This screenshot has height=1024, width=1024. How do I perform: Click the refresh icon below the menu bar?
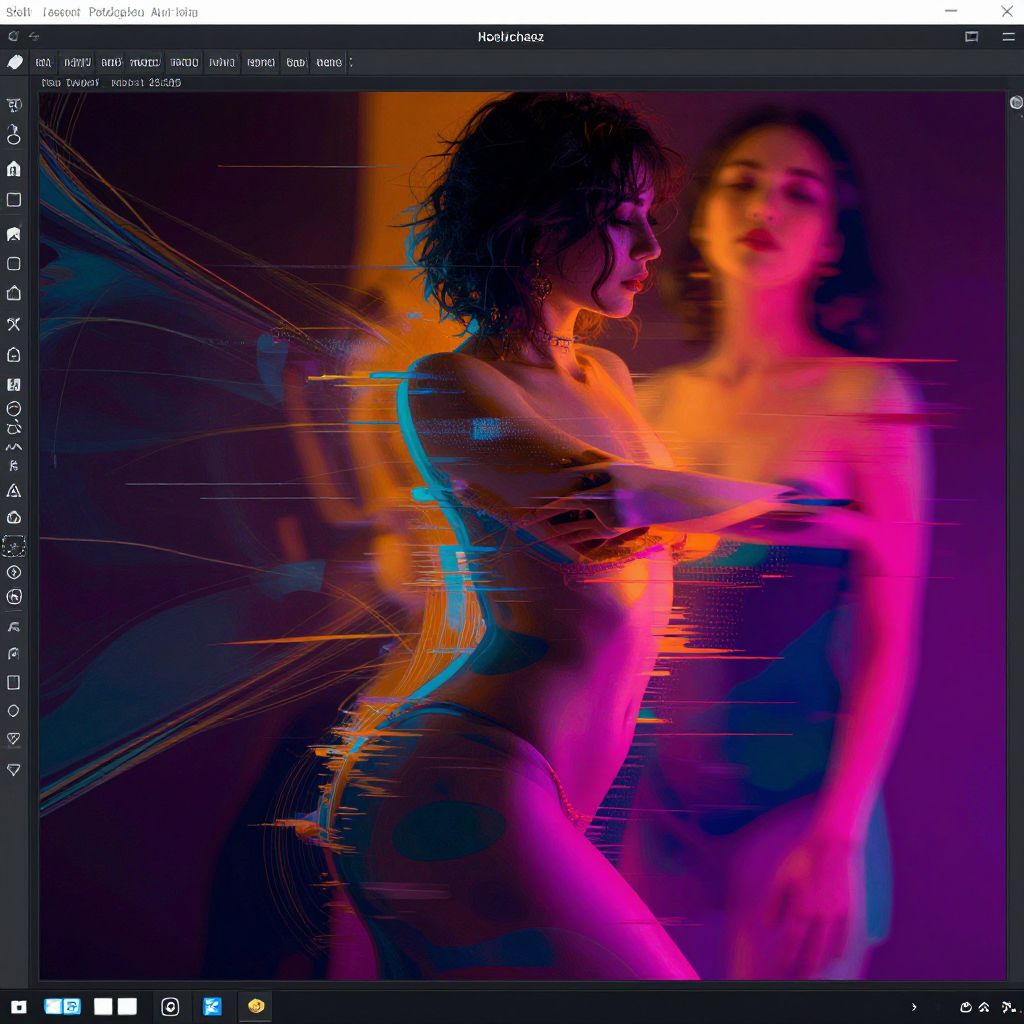tap(14, 36)
